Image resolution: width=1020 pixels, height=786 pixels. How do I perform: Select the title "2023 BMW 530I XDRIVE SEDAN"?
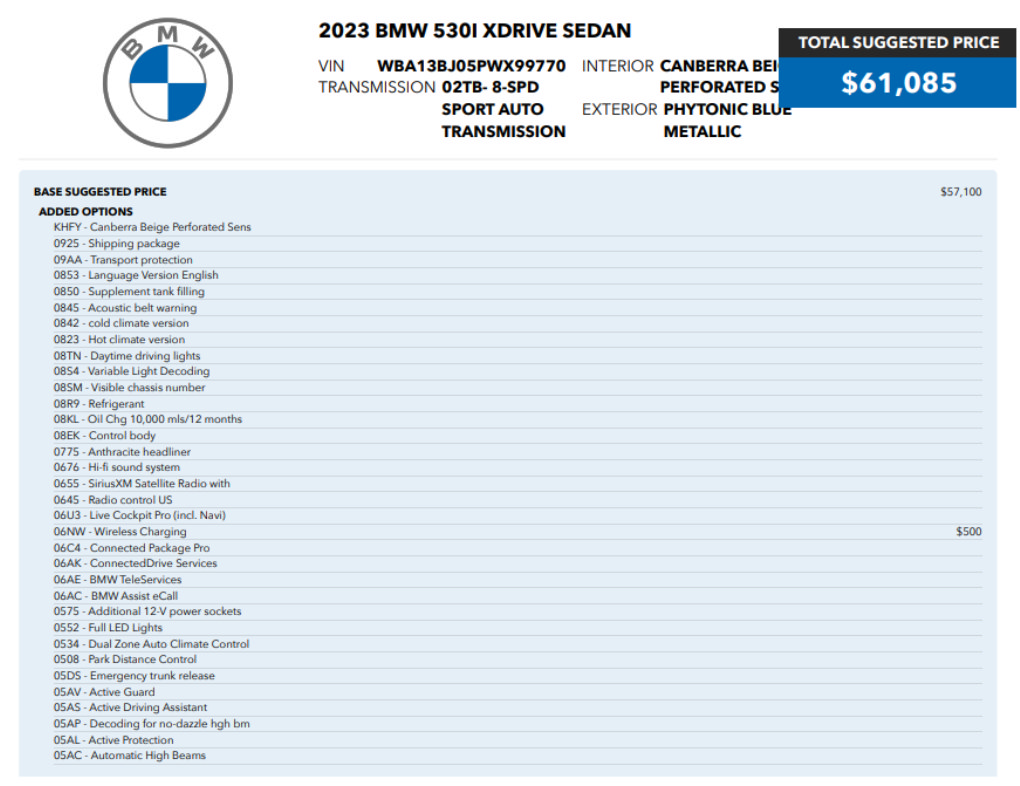(x=474, y=31)
